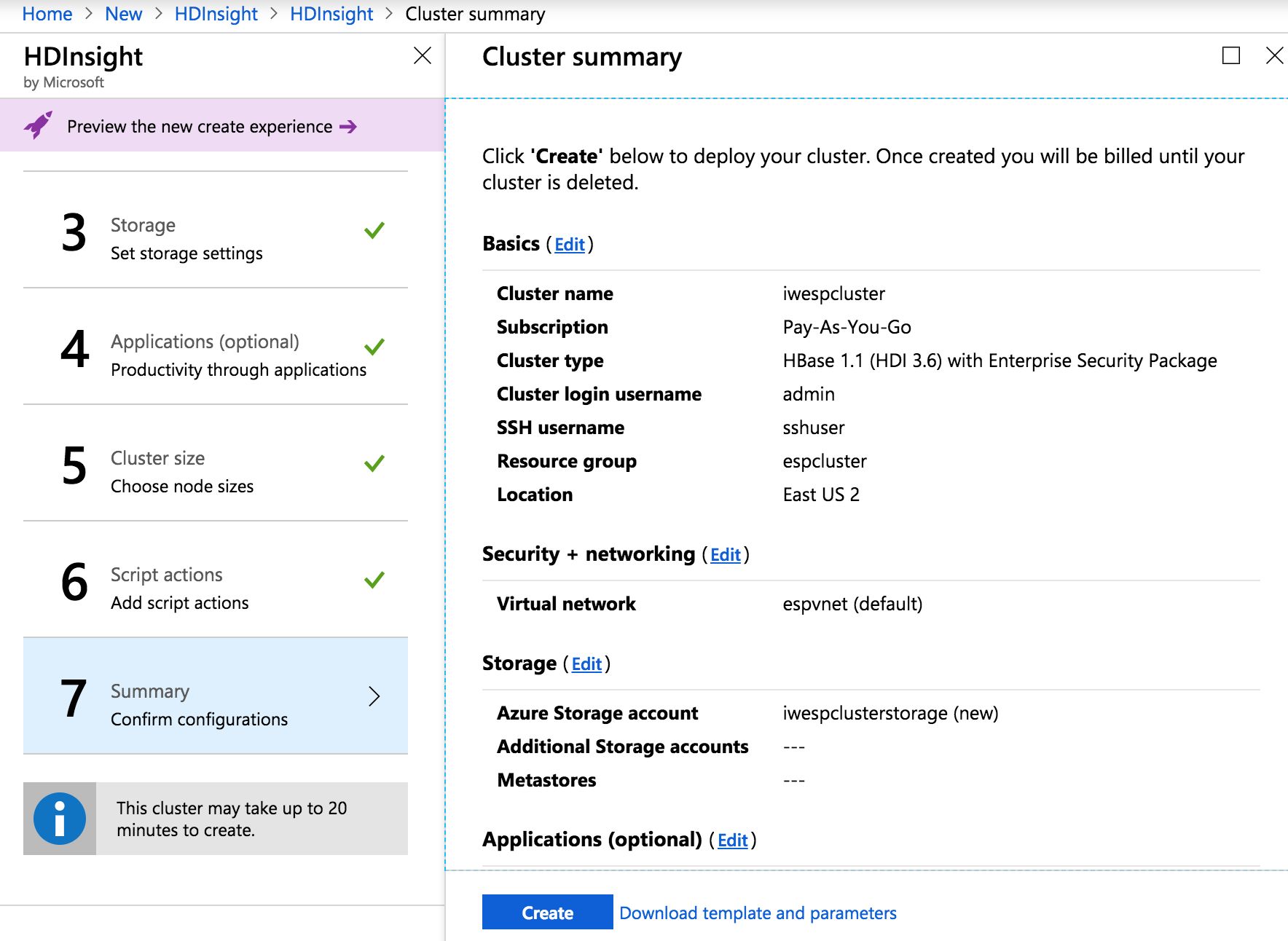Click the Create button

tap(548, 912)
